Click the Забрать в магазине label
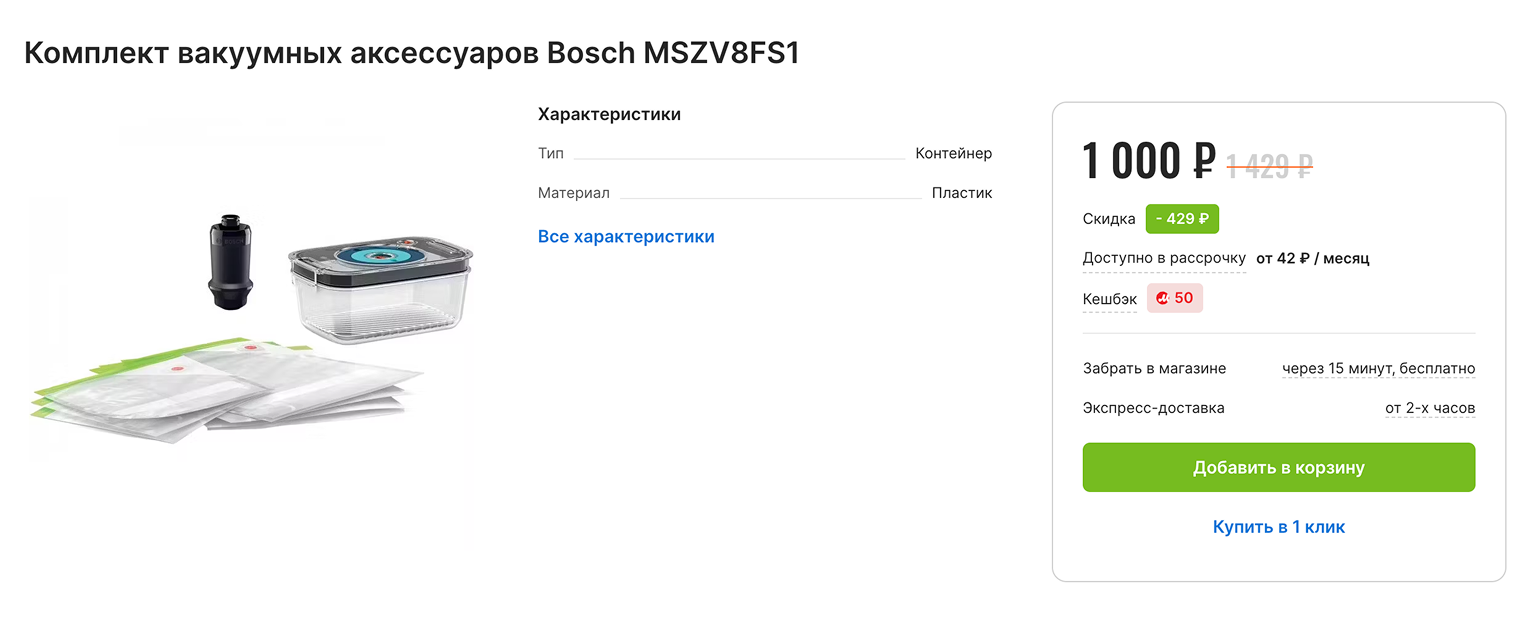1540x642 pixels. tap(1154, 369)
